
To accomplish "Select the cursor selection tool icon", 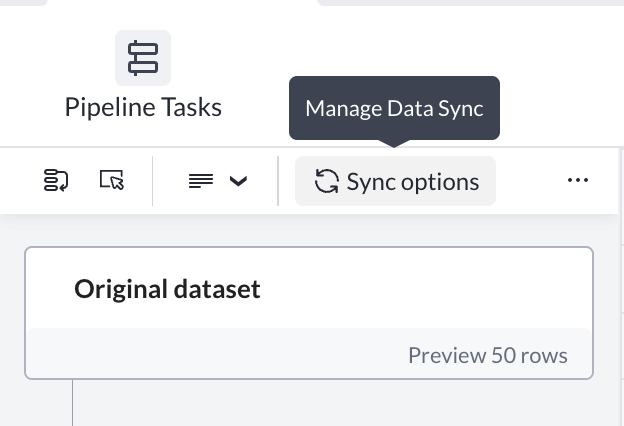I will [x=112, y=181].
